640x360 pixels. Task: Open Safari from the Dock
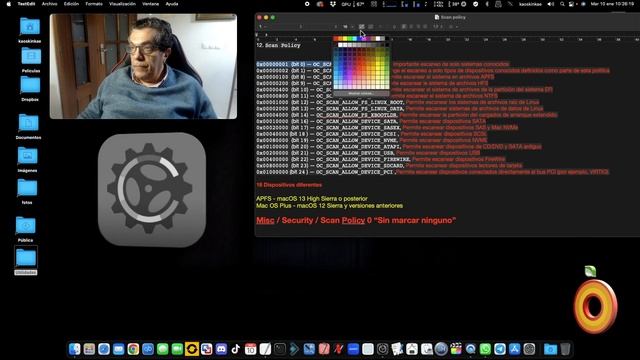click(x=104, y=349)
